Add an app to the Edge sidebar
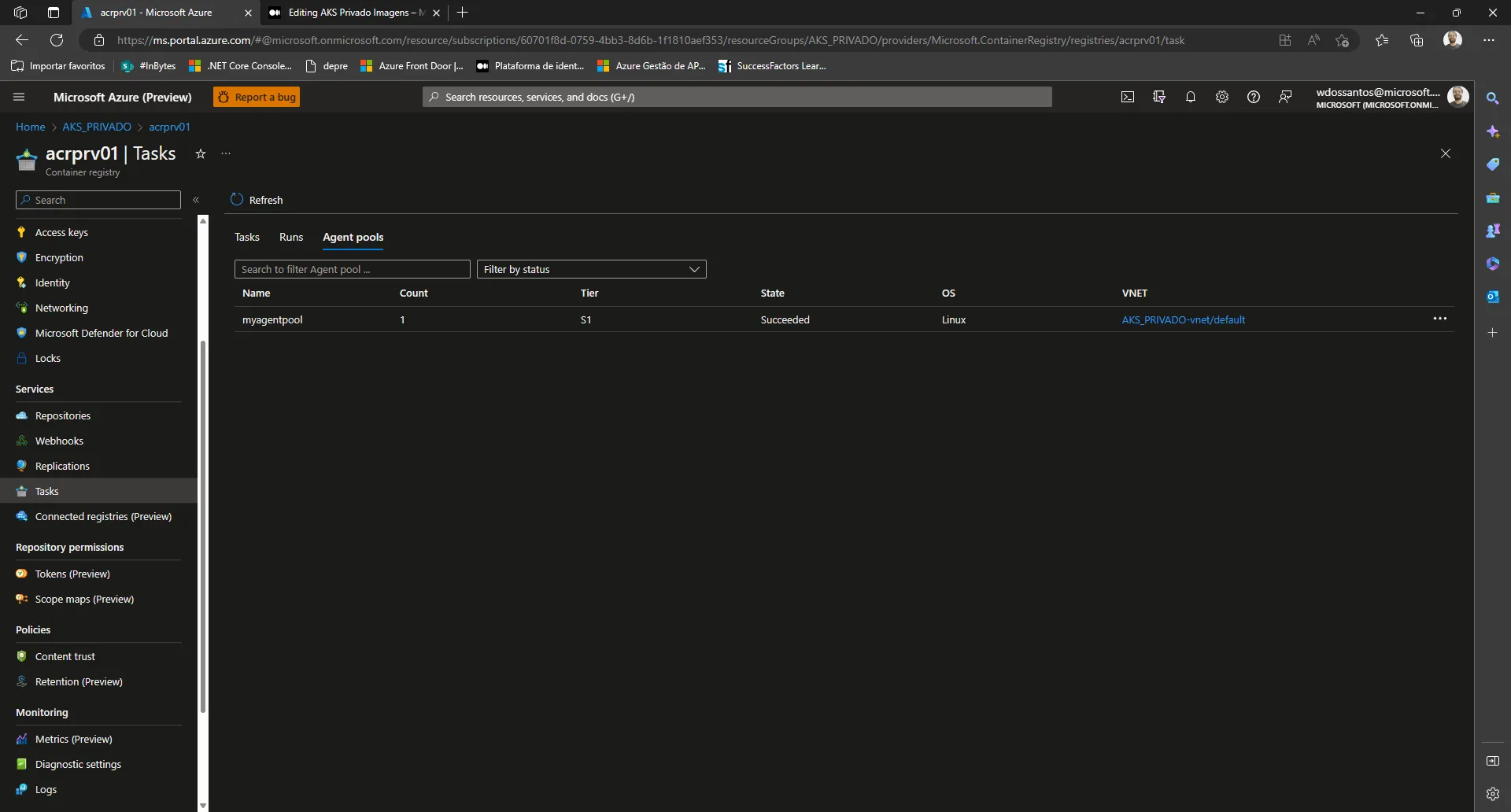This screenshot has width=1511, height=812. pos(1492,333)
